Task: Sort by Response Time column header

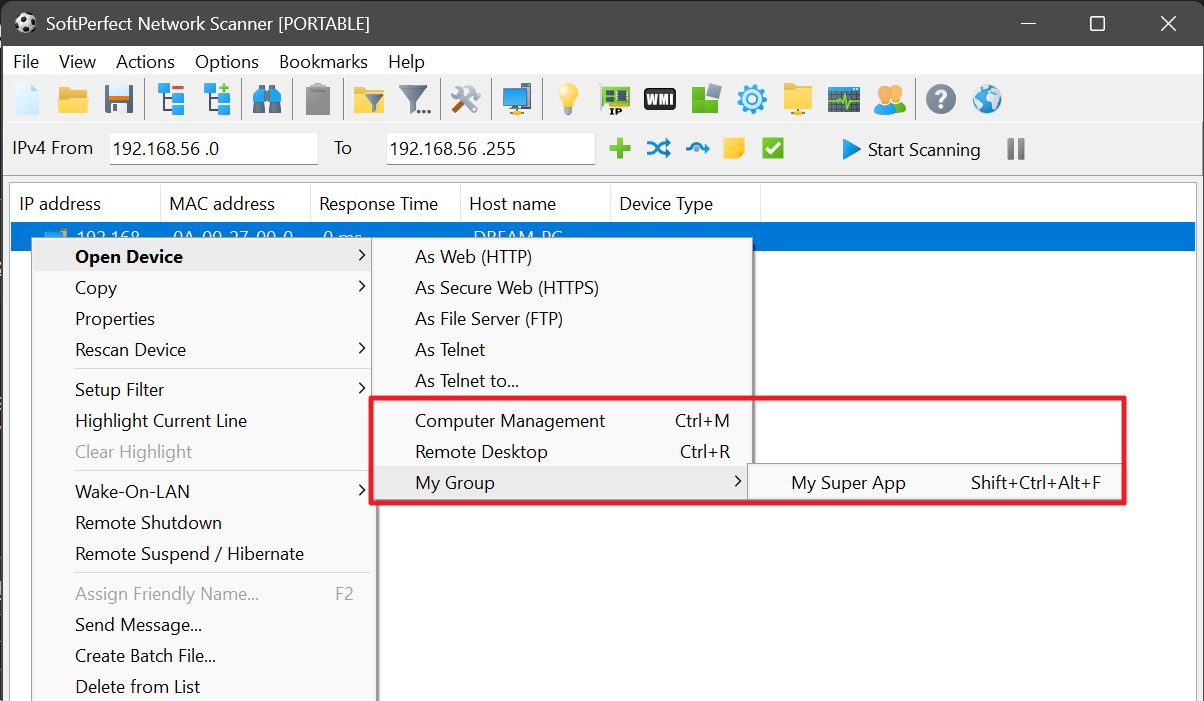Action: (x=385, y=204)
